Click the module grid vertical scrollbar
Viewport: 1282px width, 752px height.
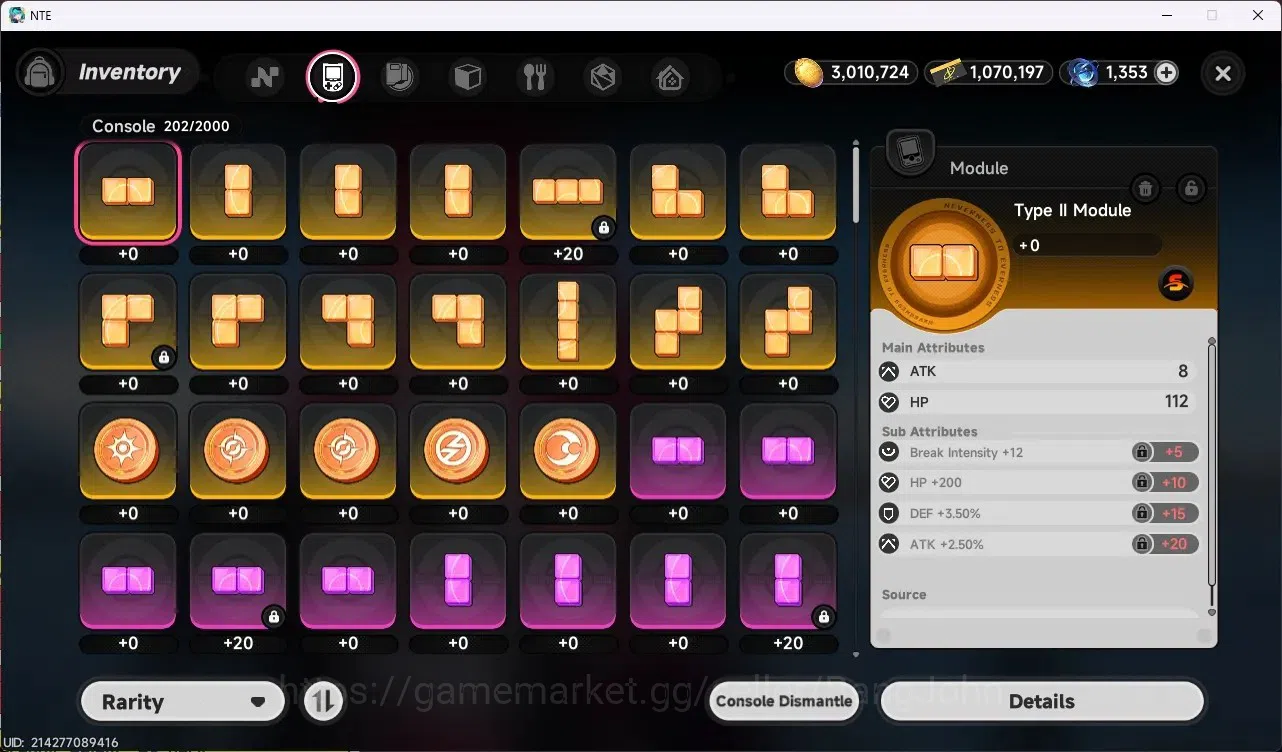click(855, 185)
